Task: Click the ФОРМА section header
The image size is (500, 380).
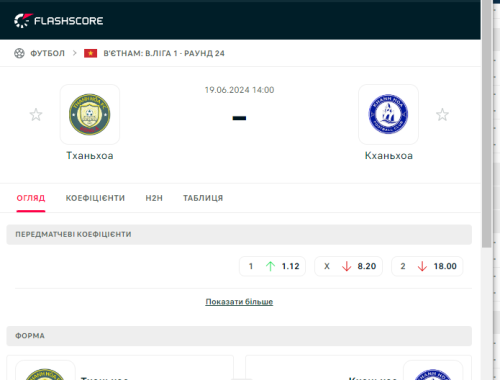Action: tap(239, 336)
